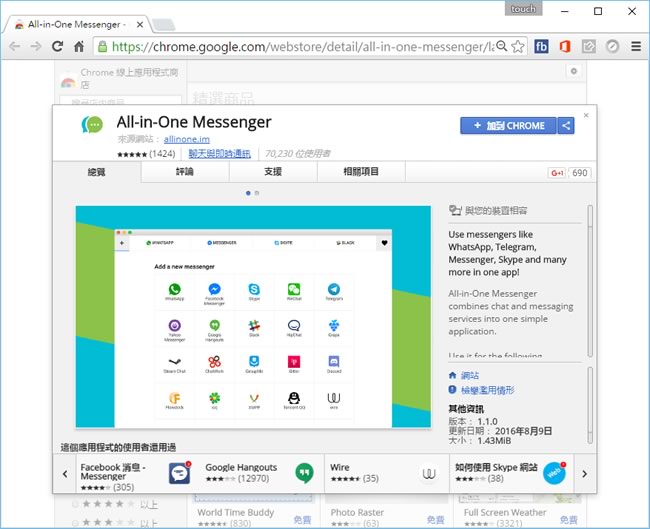Screen dimensions: 650x529
Task: Open the Google Hangouts related app card
Action: pyautogui.click(x=261, y=473)
